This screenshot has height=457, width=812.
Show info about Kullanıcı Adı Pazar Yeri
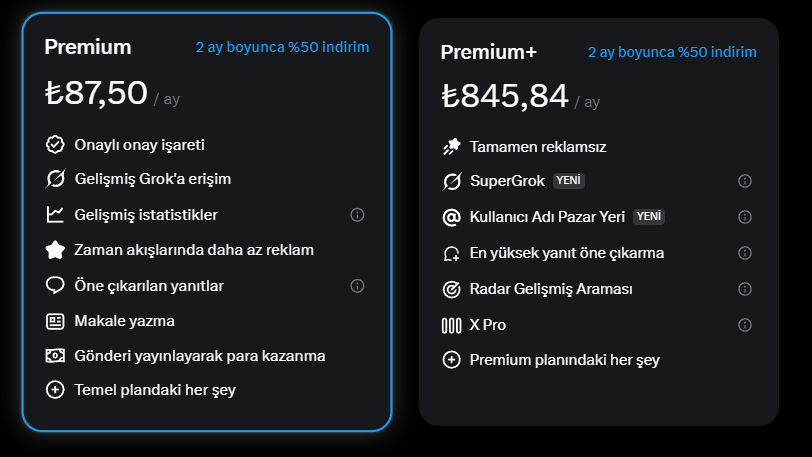tap(745, 217)
